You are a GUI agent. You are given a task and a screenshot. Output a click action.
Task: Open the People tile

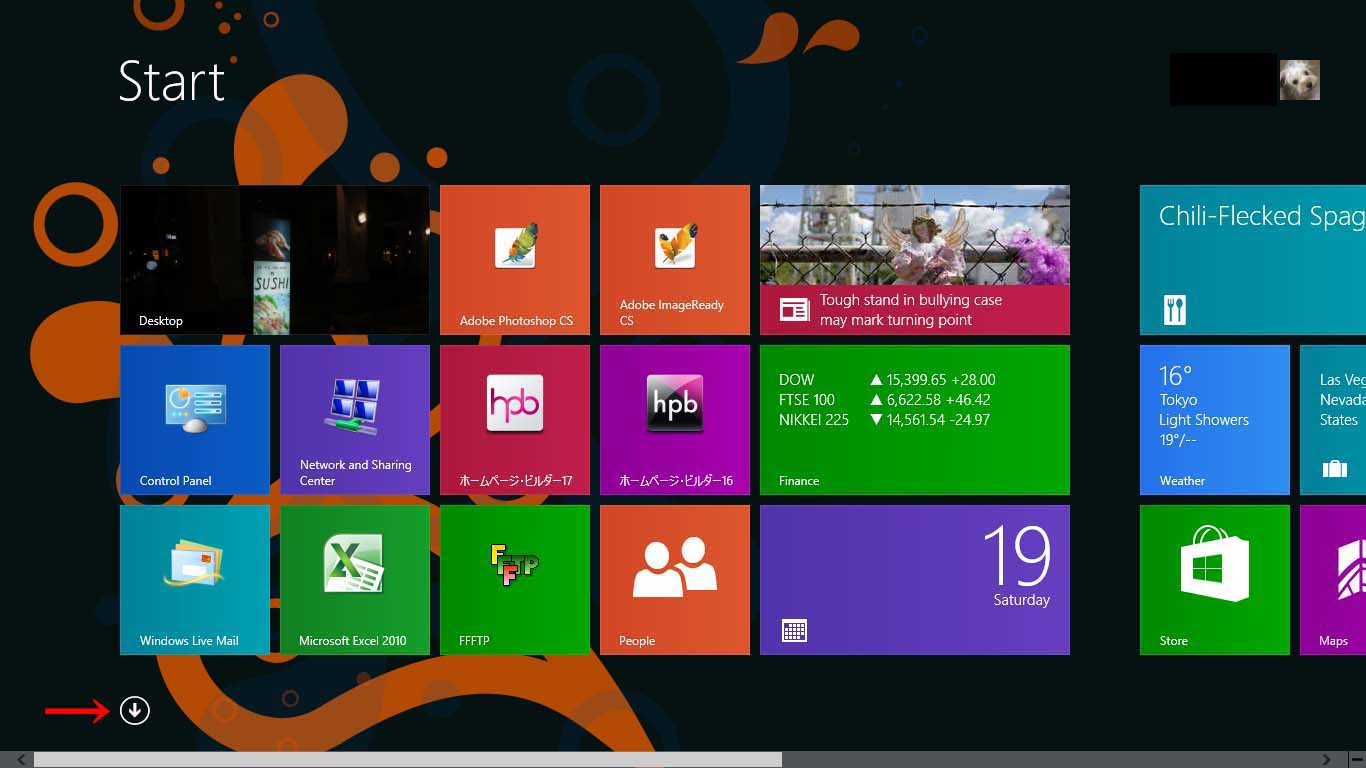pos(675,580)
